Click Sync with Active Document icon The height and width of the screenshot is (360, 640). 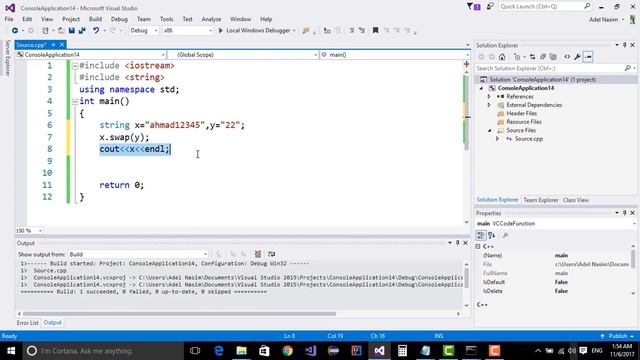(532, 57)
